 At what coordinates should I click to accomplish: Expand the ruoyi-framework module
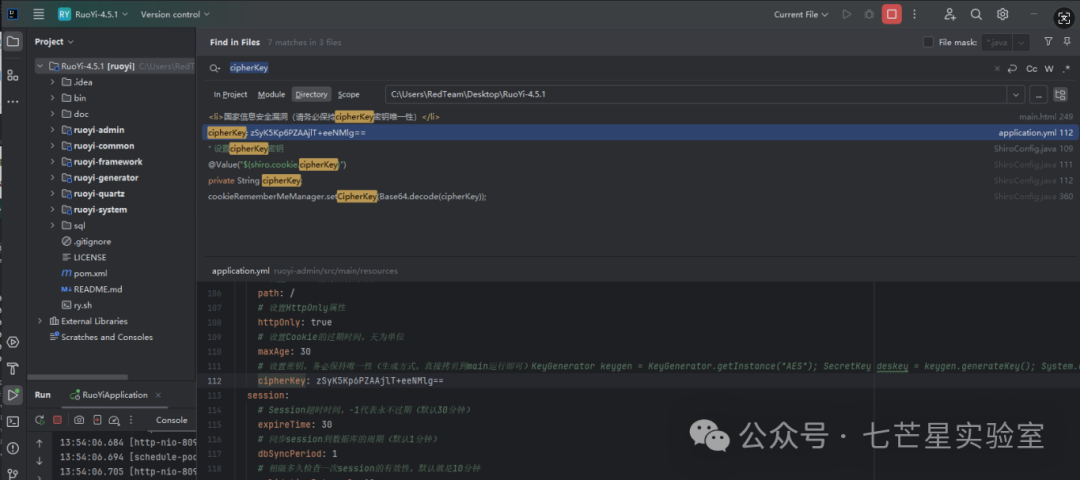52,162
